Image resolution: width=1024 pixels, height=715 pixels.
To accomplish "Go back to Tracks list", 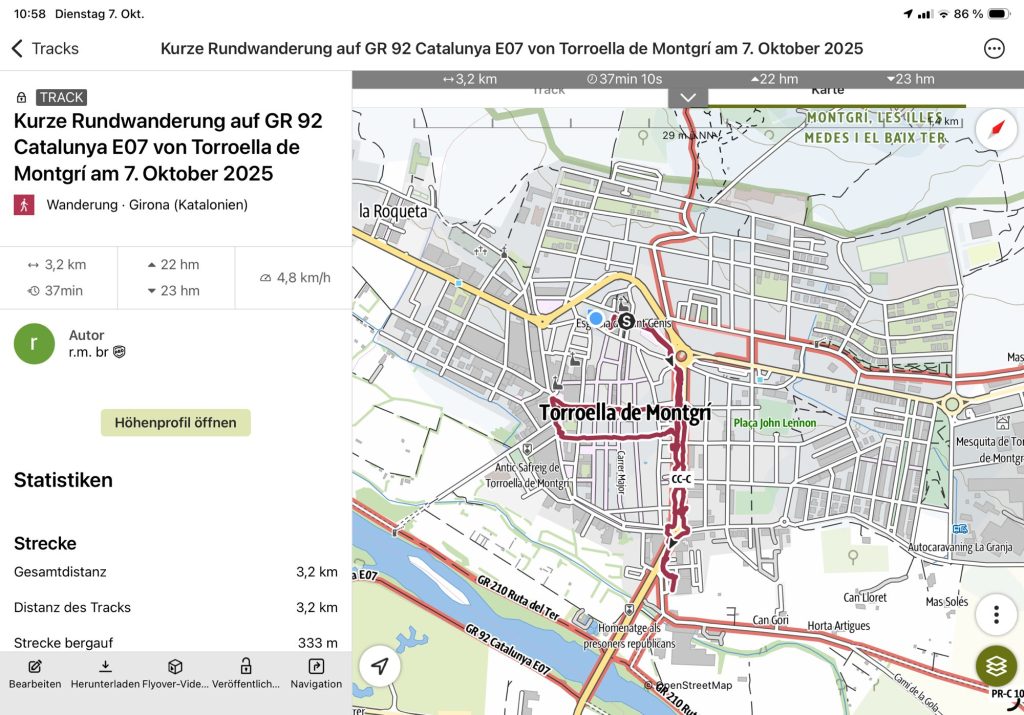I will tap(45, 48).
